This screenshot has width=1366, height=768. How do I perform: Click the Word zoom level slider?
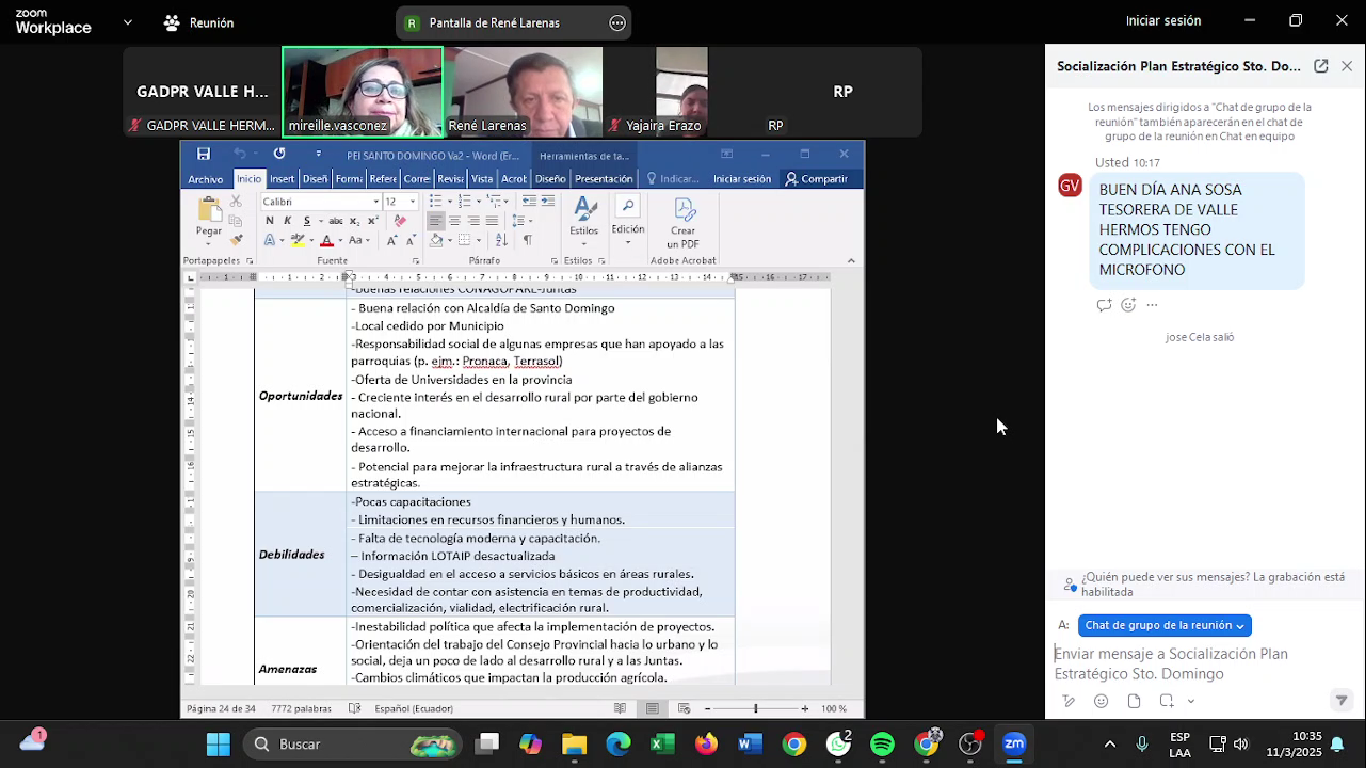click(756, 709)
